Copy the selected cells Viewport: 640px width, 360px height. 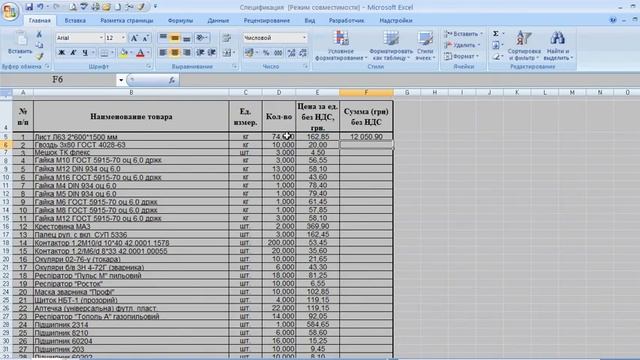pos(39,45)
